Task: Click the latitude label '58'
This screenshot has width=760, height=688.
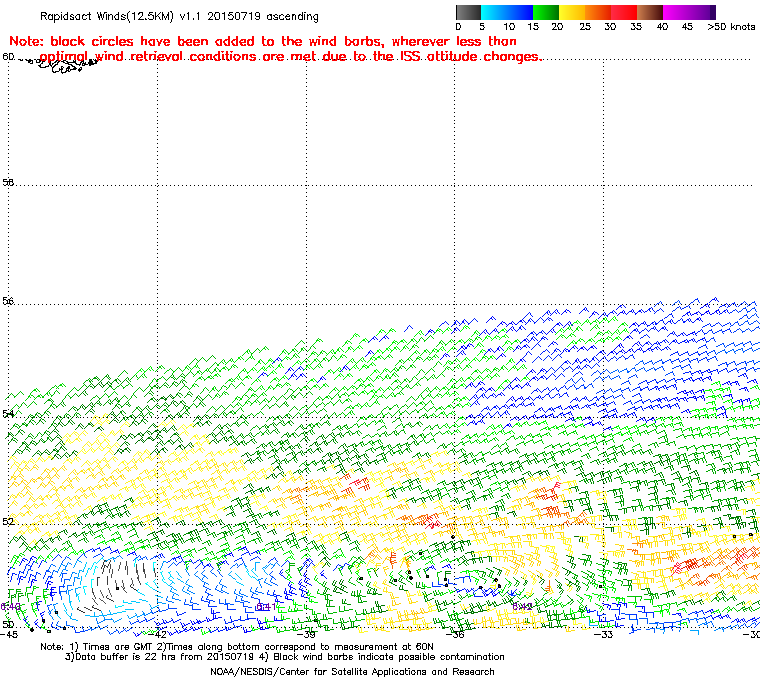Action: [x=8, y=182]
